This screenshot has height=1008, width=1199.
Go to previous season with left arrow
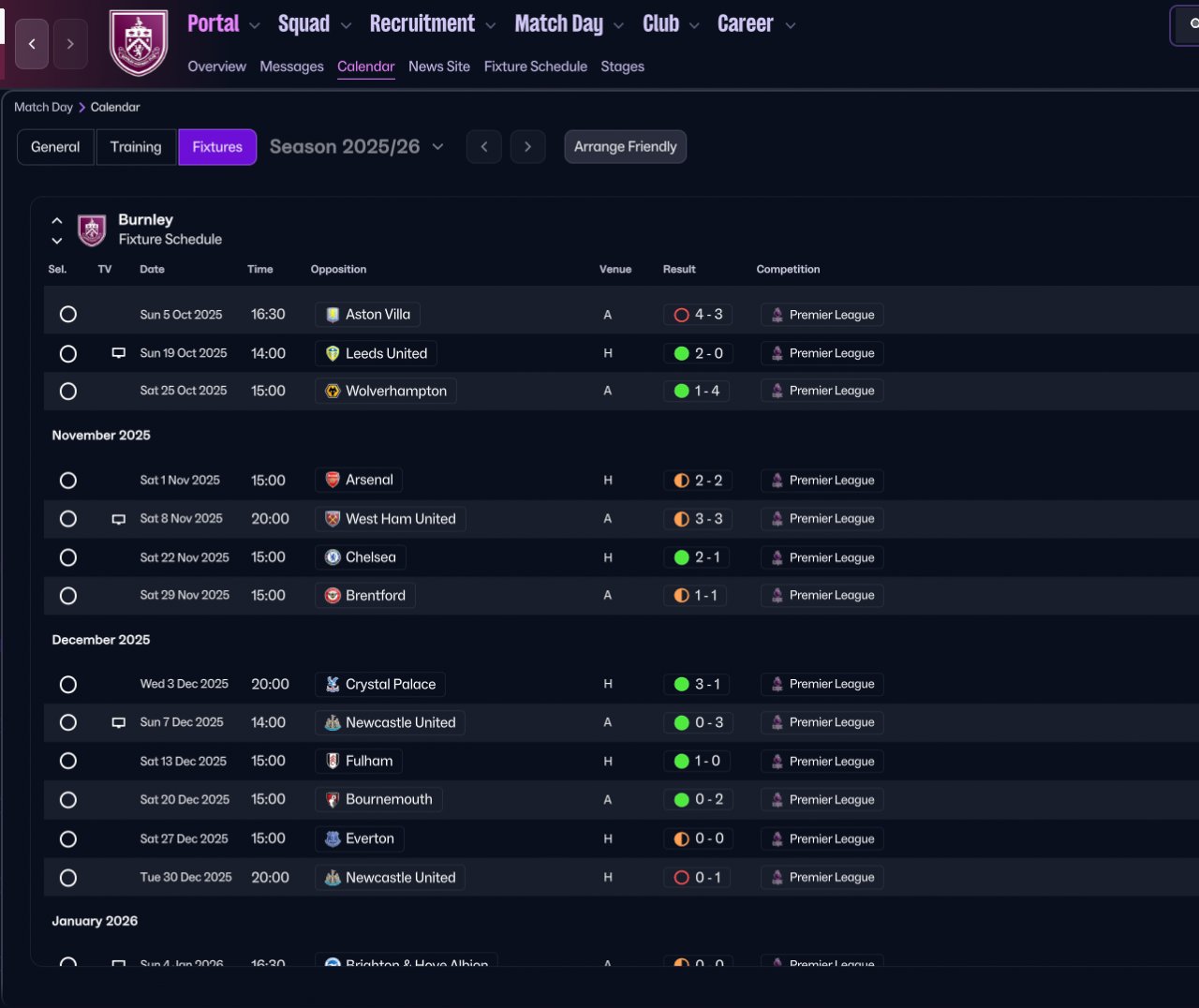point(484,147)
